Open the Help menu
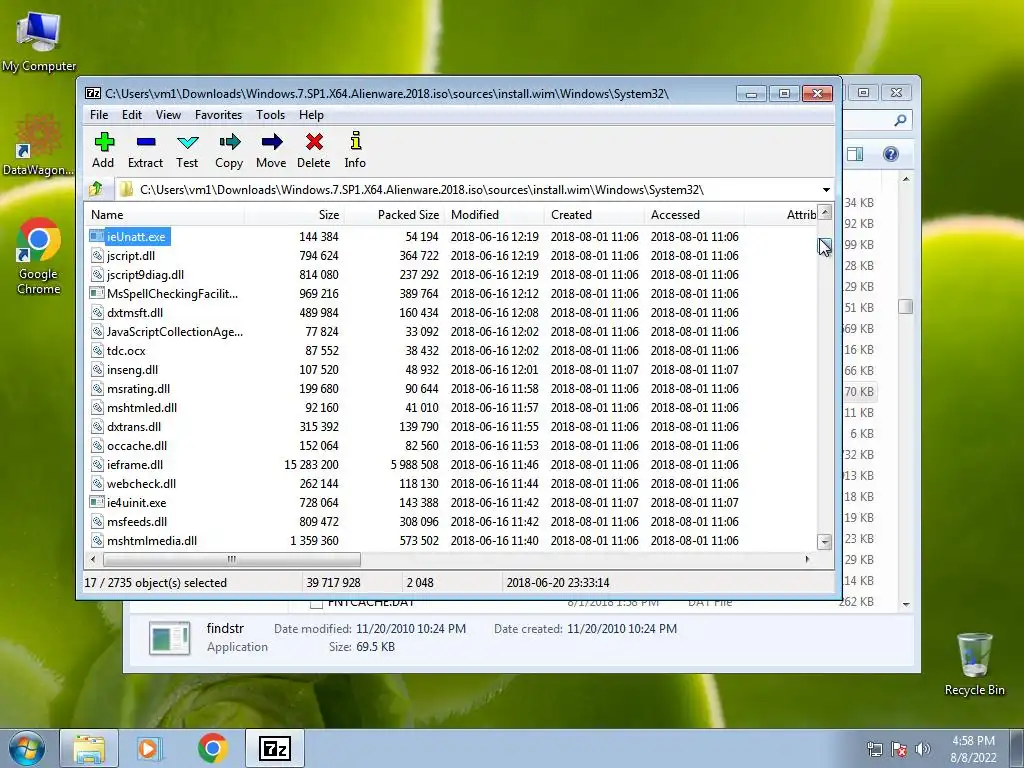This screenshot has width=1024, height=768. [312, 115]
